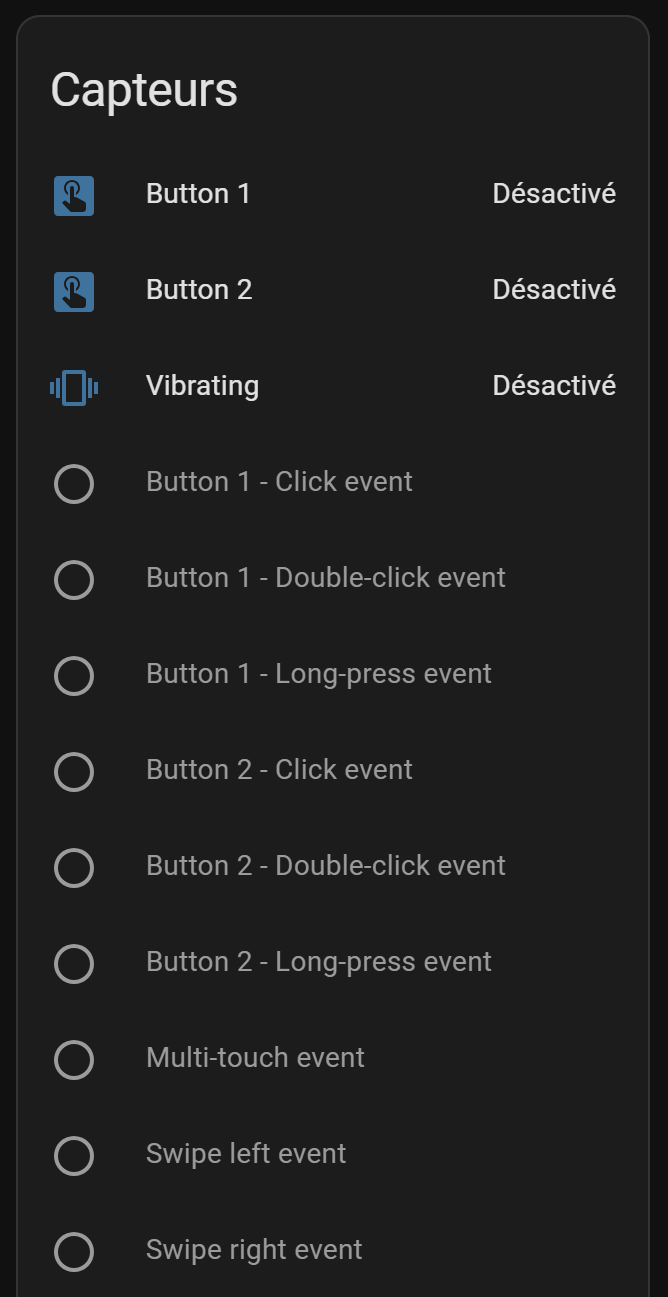Click circle icon beside Swipe left event

(74, 1155)
